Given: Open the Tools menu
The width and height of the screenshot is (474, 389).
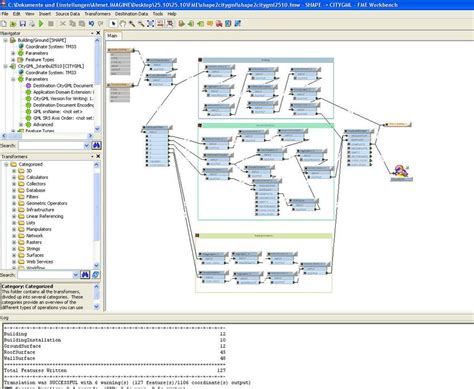Looking at the screenshot, I should 158,14.
